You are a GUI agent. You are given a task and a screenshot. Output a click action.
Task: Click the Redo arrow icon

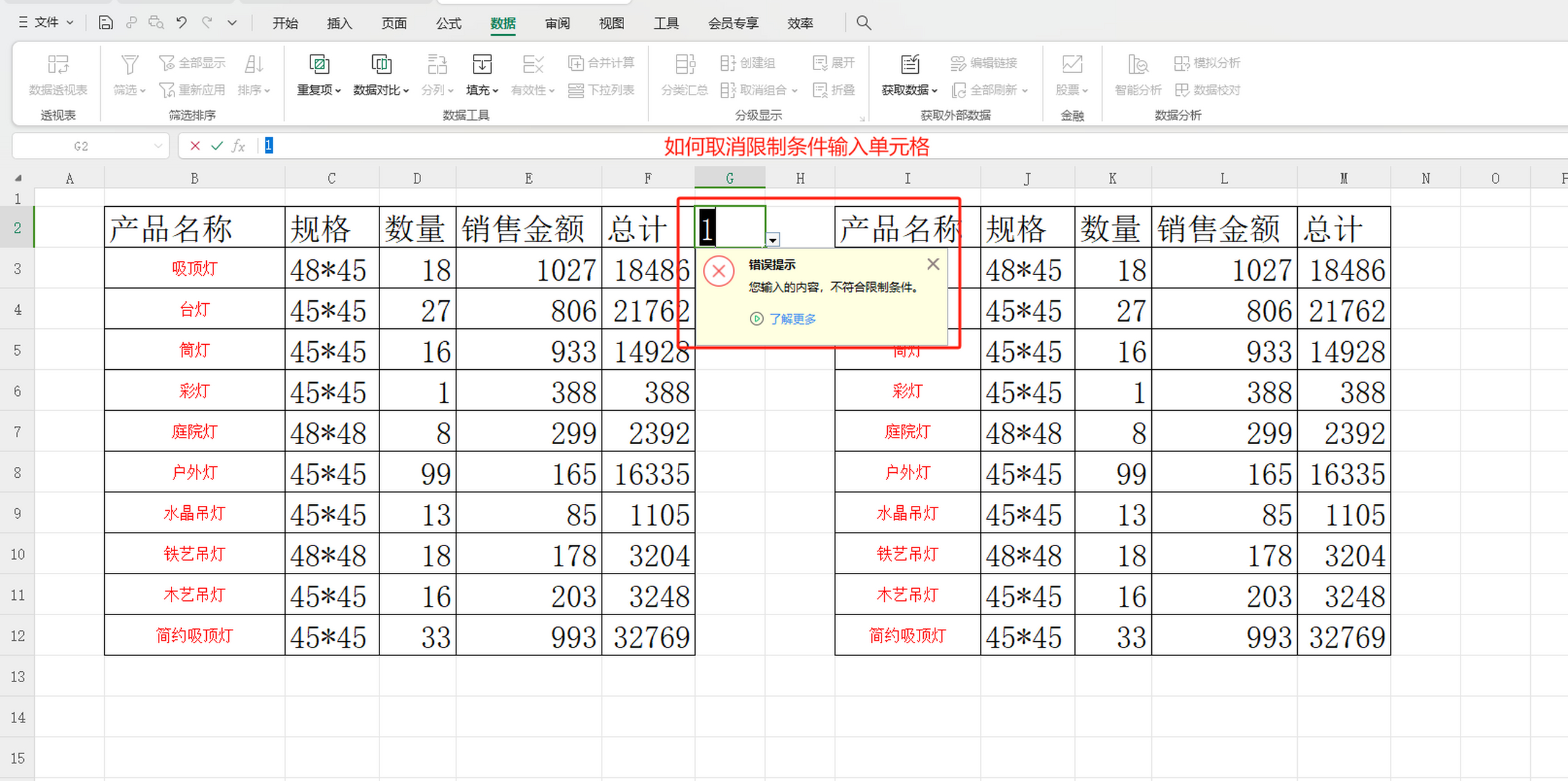tap(207, 23)
